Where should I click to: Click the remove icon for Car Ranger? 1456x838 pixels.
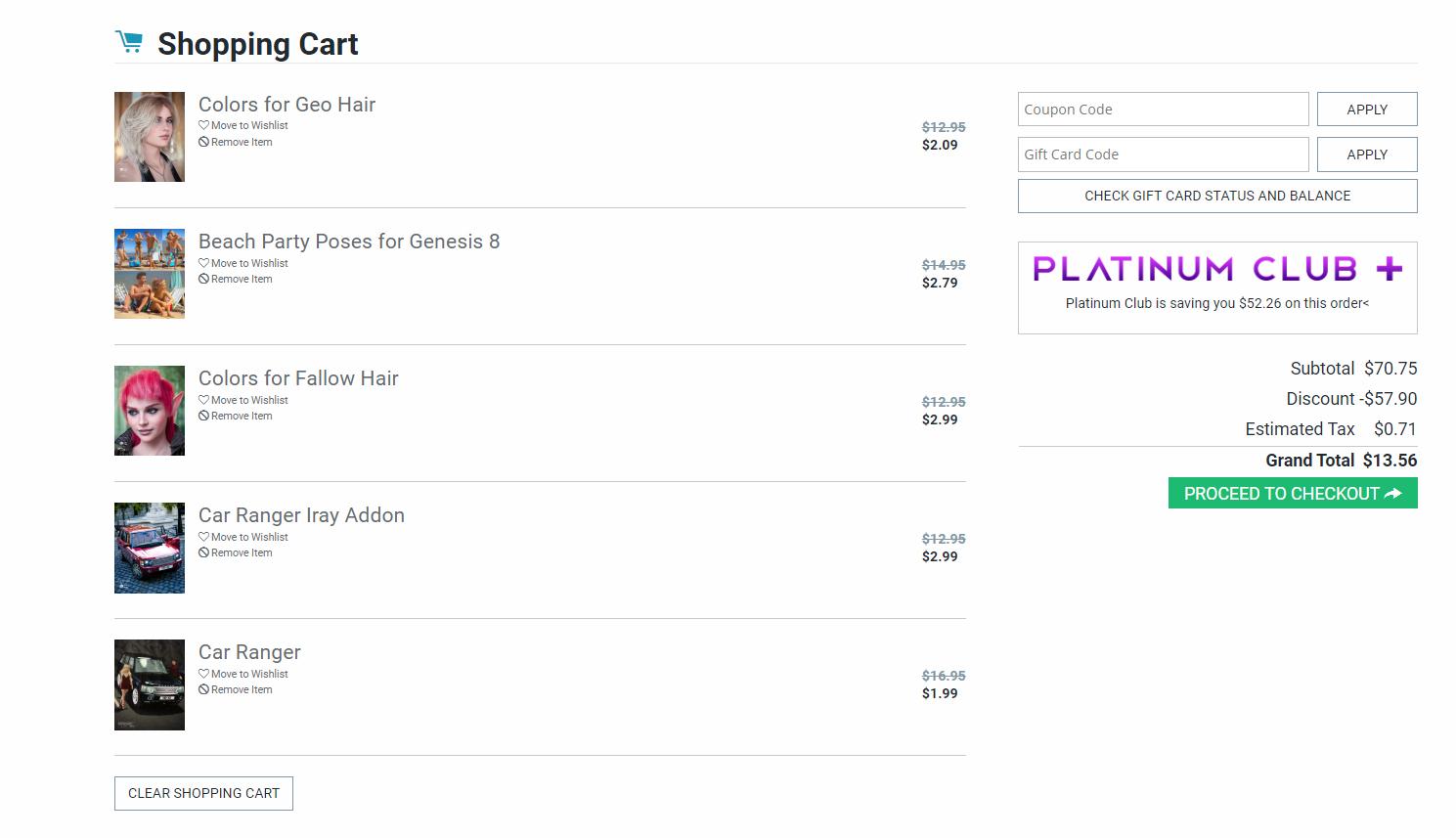203,689
